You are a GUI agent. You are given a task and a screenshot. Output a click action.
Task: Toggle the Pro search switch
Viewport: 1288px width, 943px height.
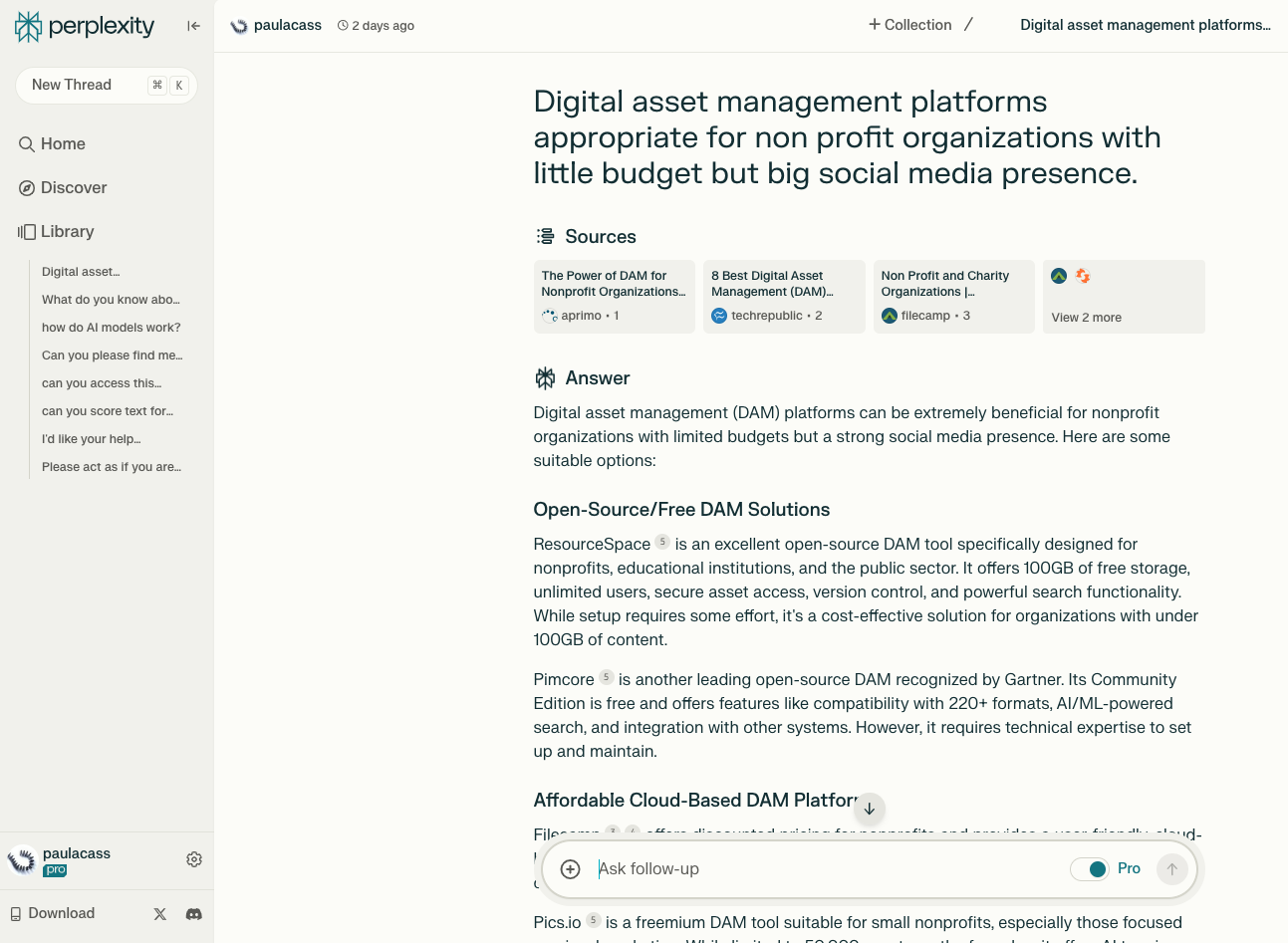pos(1090,869)
